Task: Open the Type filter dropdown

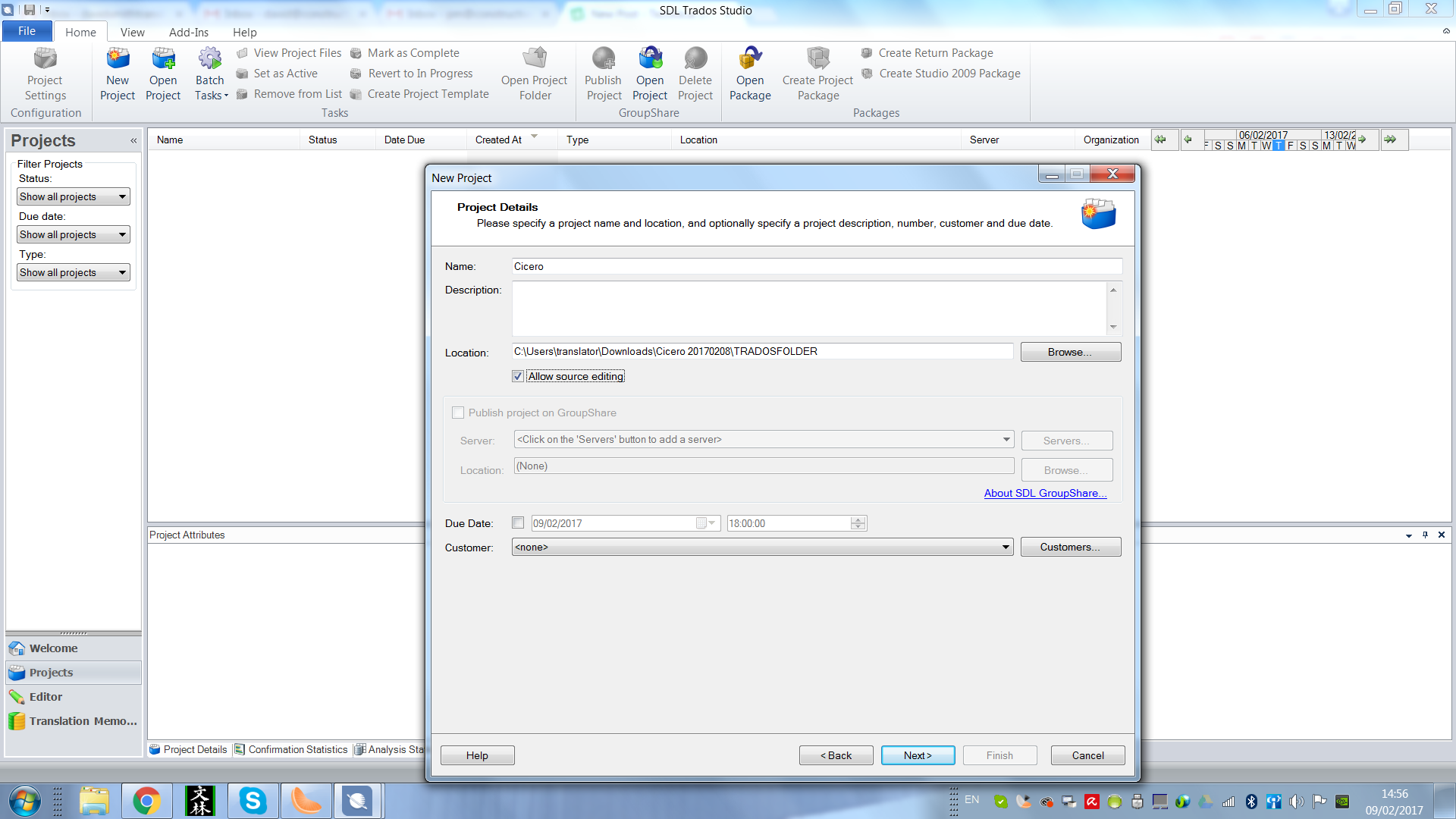Action: [74, 272]
